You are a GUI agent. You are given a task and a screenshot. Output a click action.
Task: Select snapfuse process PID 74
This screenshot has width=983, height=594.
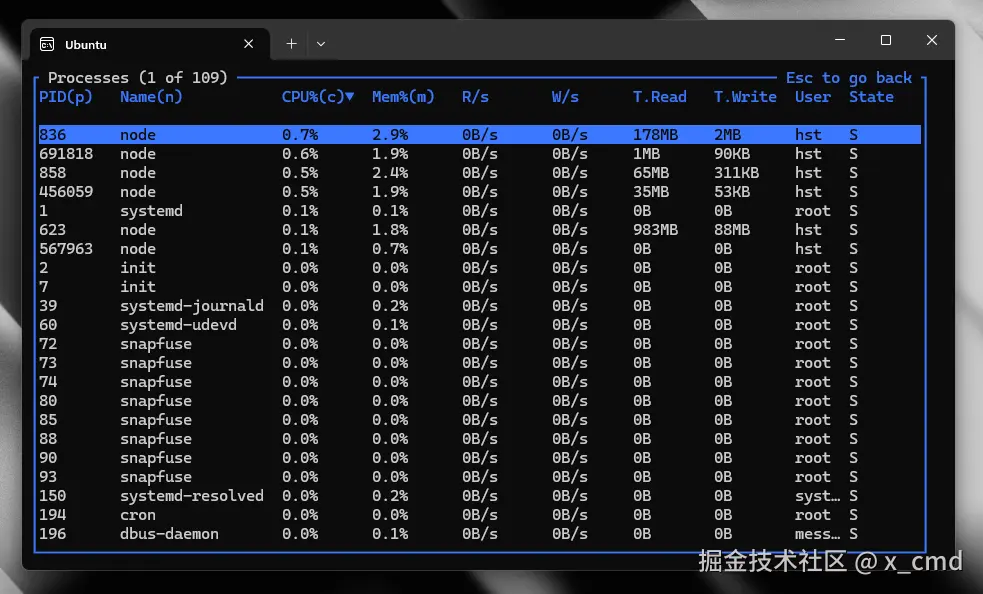(480, 382)
